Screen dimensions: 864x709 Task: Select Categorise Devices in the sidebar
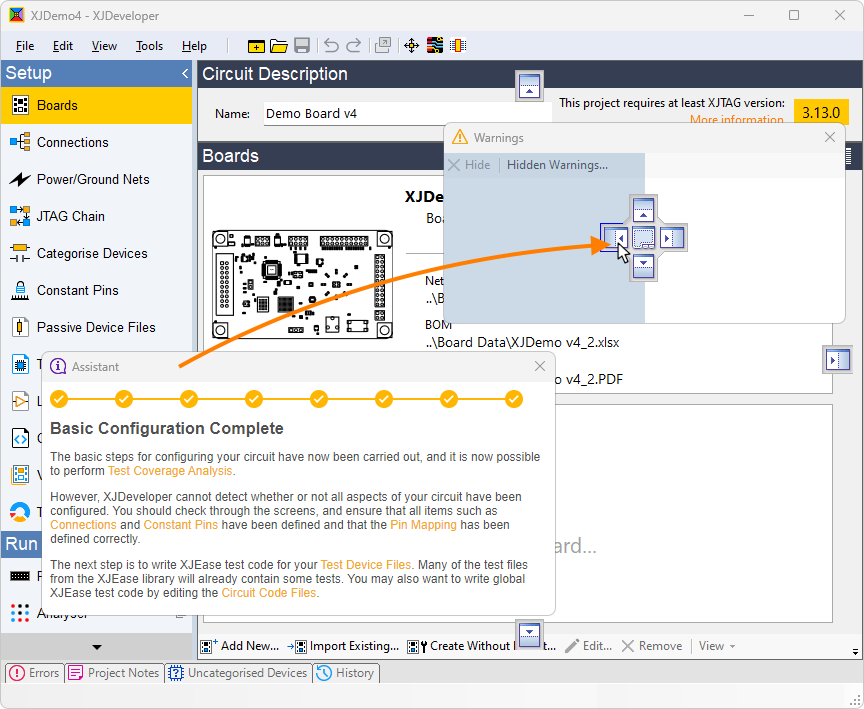tap(92, 253)
